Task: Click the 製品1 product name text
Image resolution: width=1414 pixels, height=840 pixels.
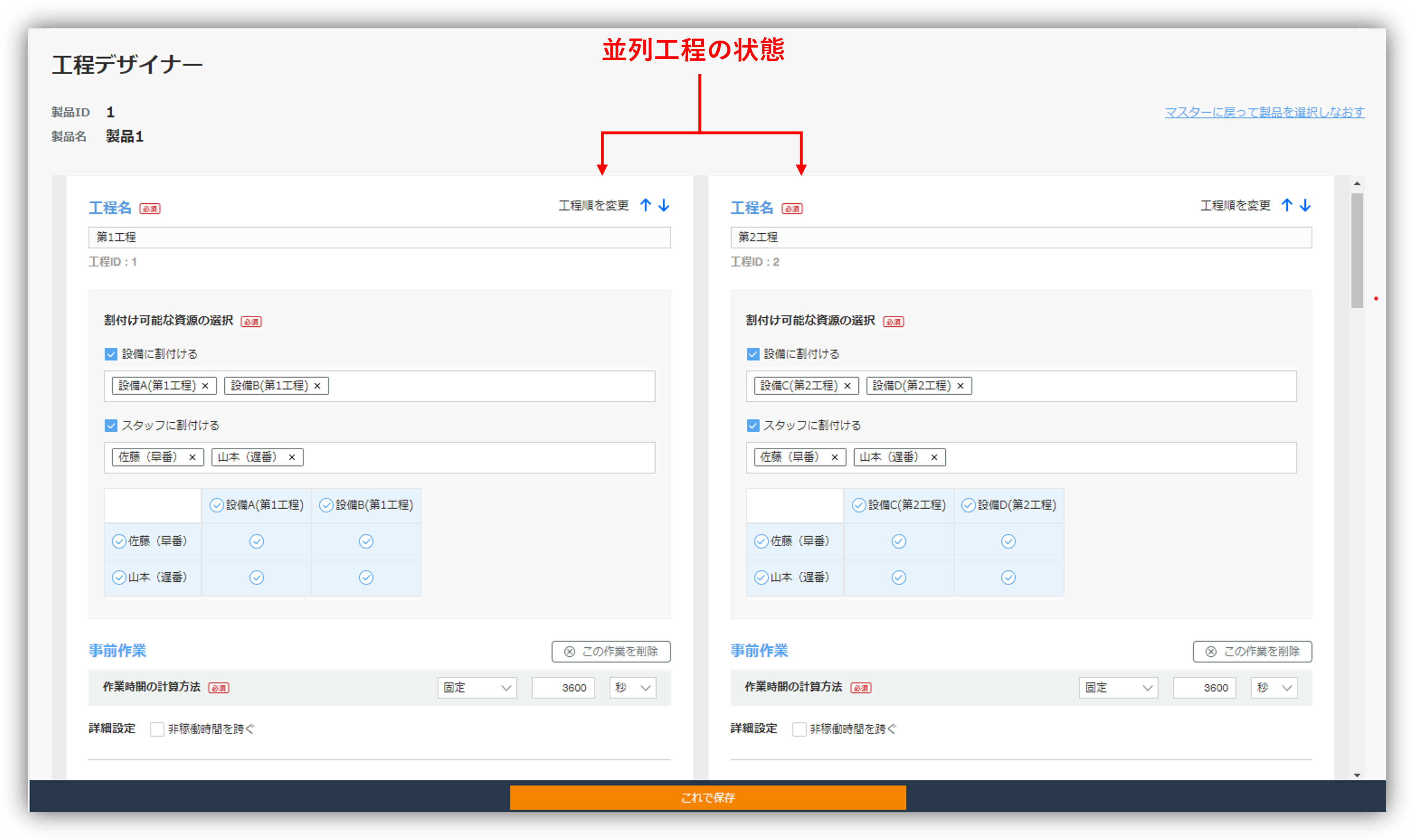Action: click(x=125, y=137)
